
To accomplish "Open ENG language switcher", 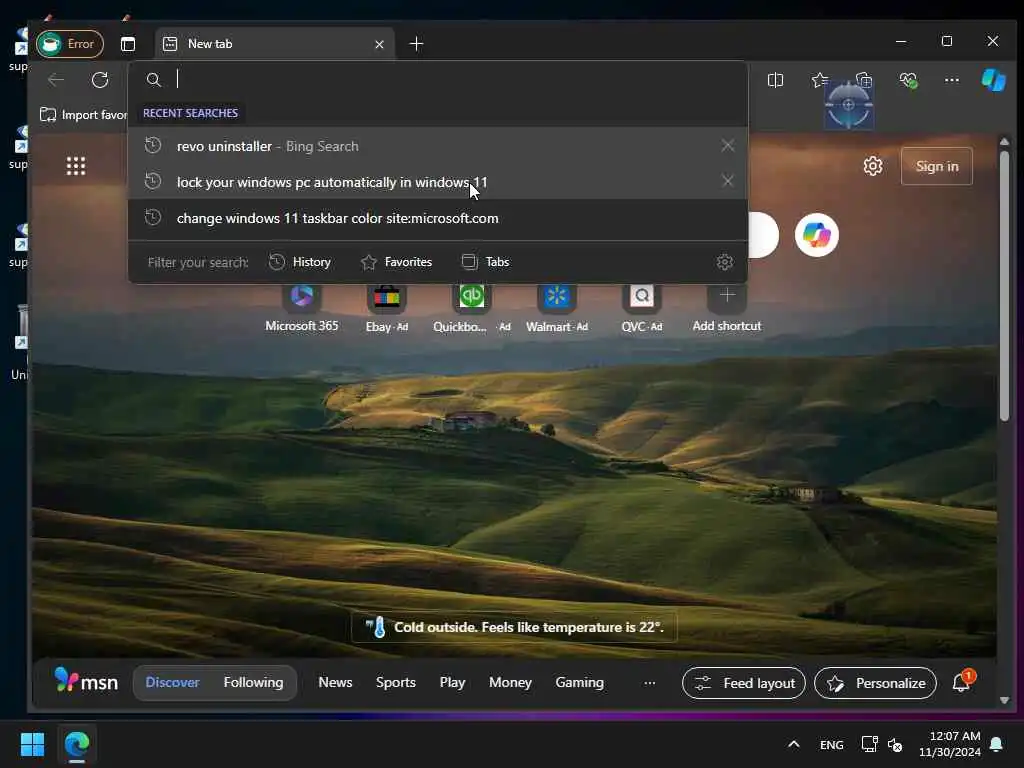I will (x=831, y=744).
